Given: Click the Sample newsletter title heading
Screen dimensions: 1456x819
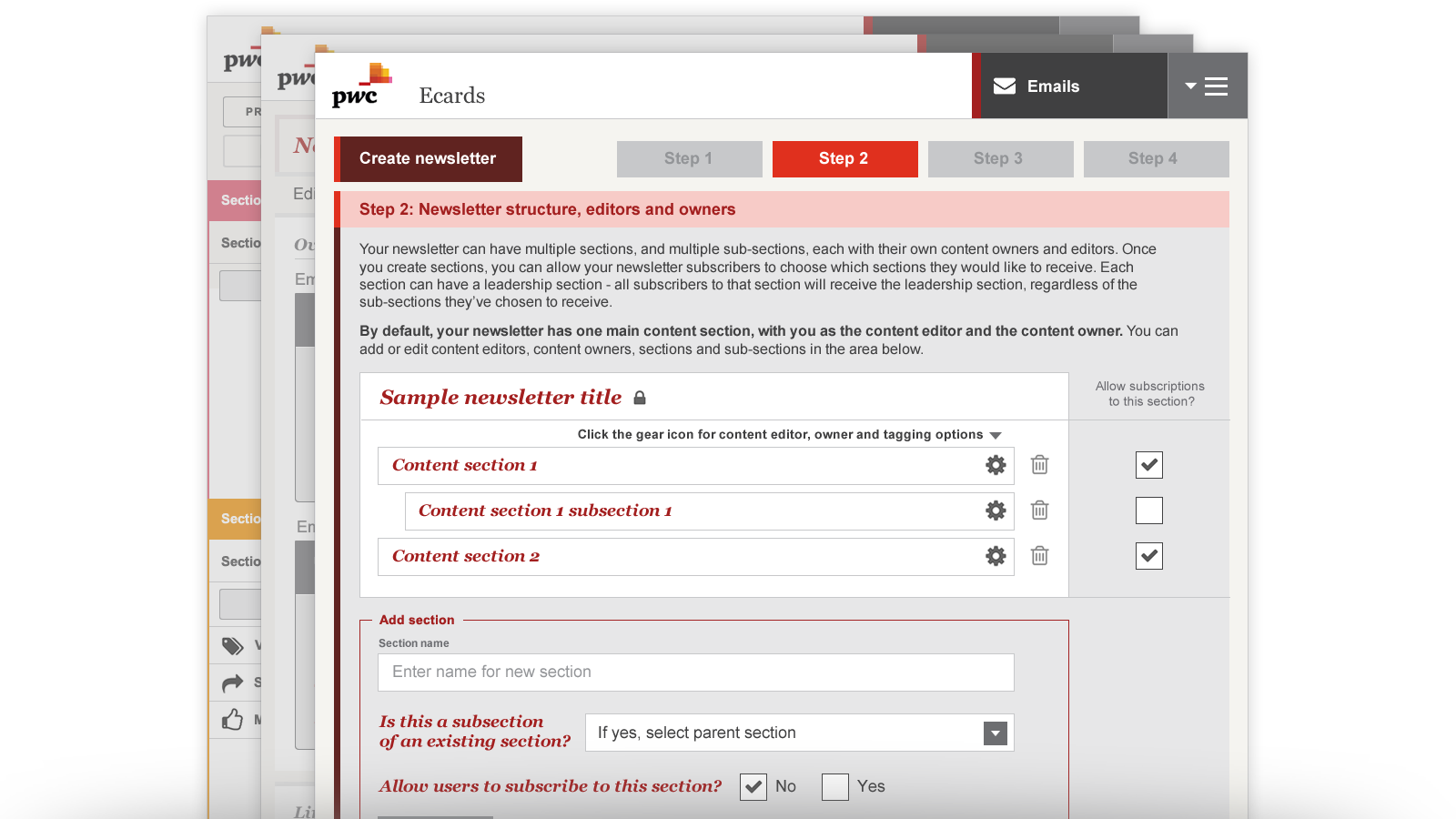Looking at the screenshot, I should coord(500,398).
